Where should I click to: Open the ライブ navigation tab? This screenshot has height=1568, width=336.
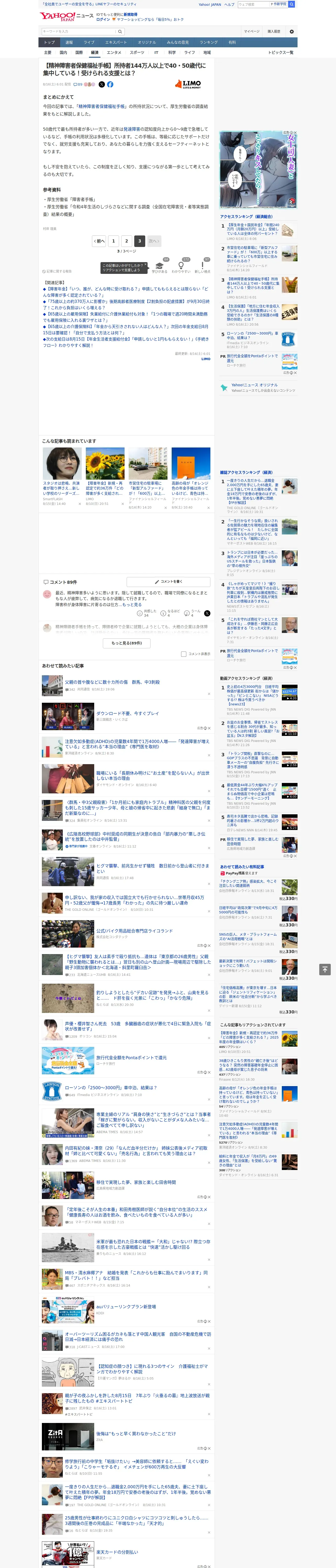click(89, 43)
